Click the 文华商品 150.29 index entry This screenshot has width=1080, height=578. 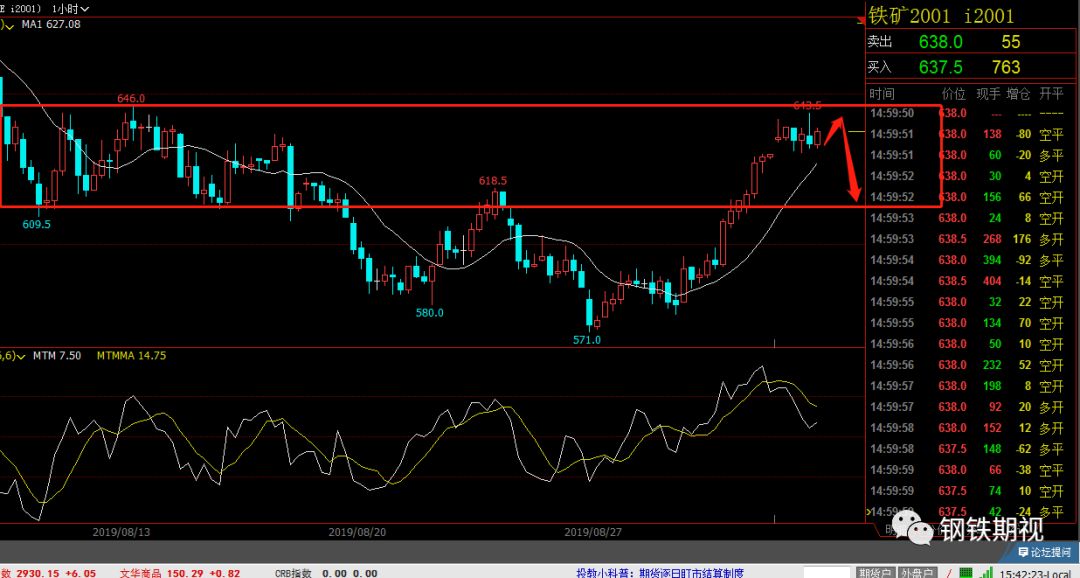click(180, 572)
